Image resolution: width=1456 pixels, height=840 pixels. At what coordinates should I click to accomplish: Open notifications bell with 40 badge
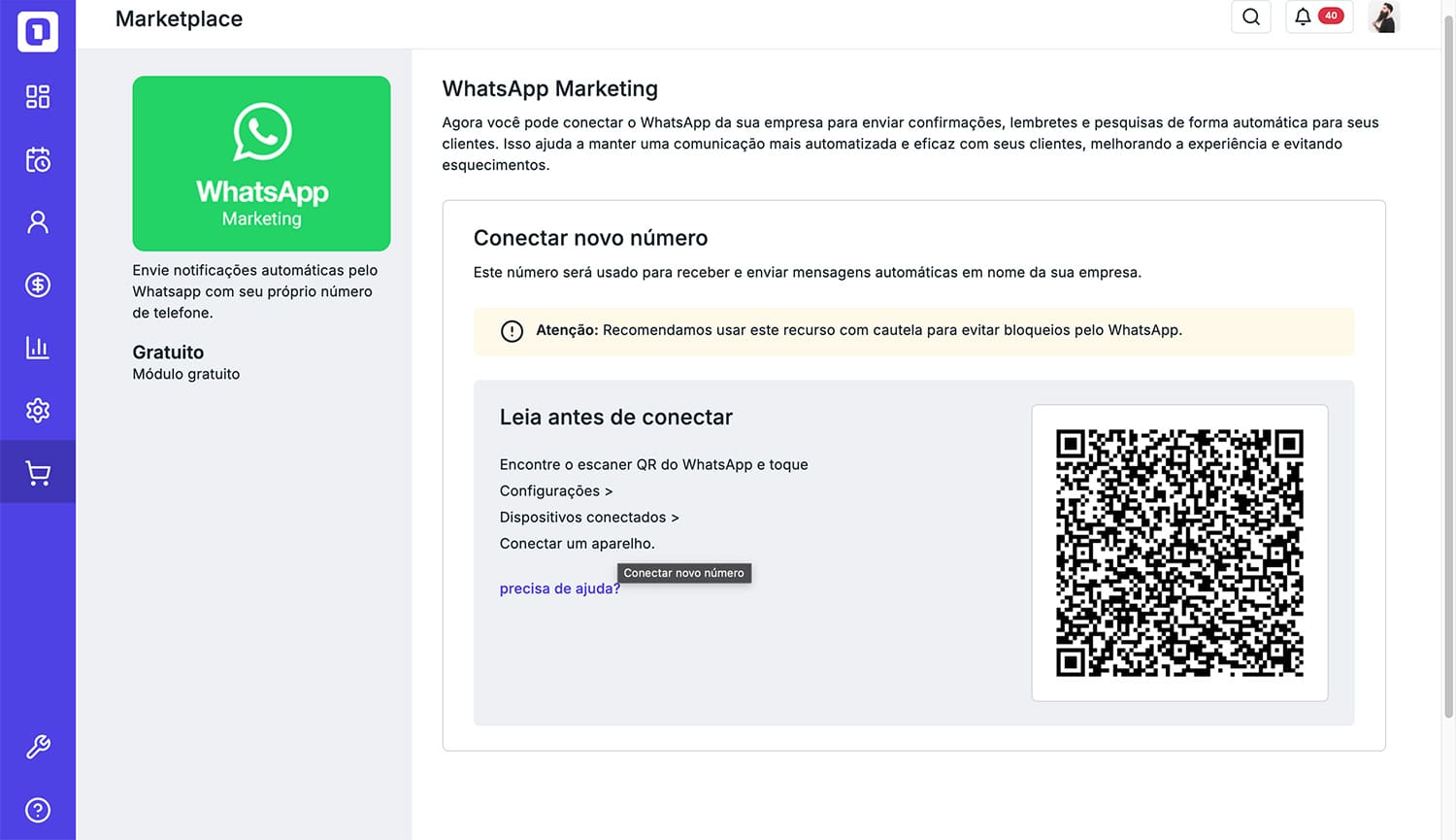(1319, 17)
